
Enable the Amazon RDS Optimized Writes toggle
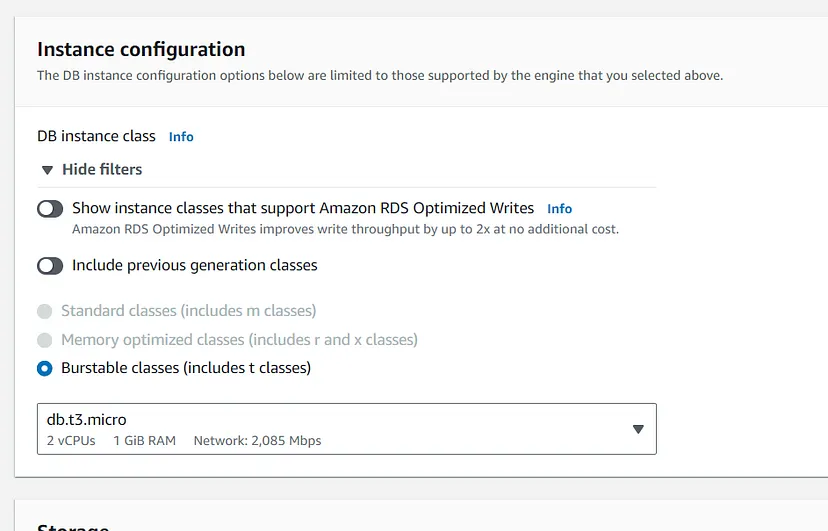tap(50, 209)
